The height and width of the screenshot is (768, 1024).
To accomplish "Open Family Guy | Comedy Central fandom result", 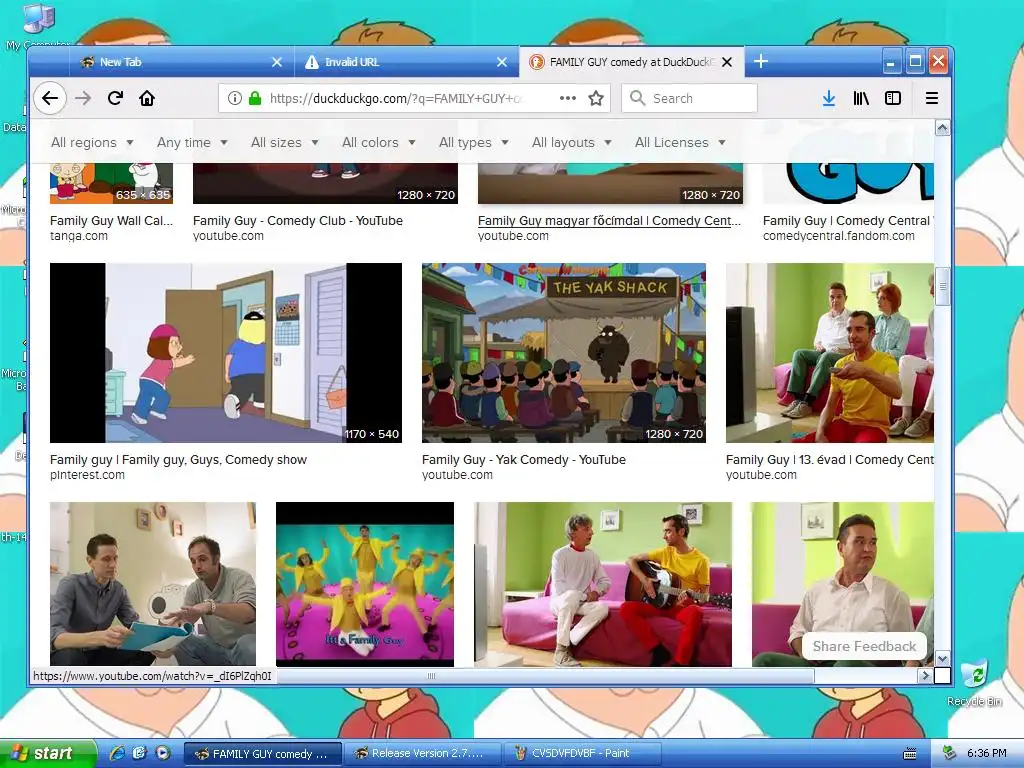I will click(x=848, y=221).
